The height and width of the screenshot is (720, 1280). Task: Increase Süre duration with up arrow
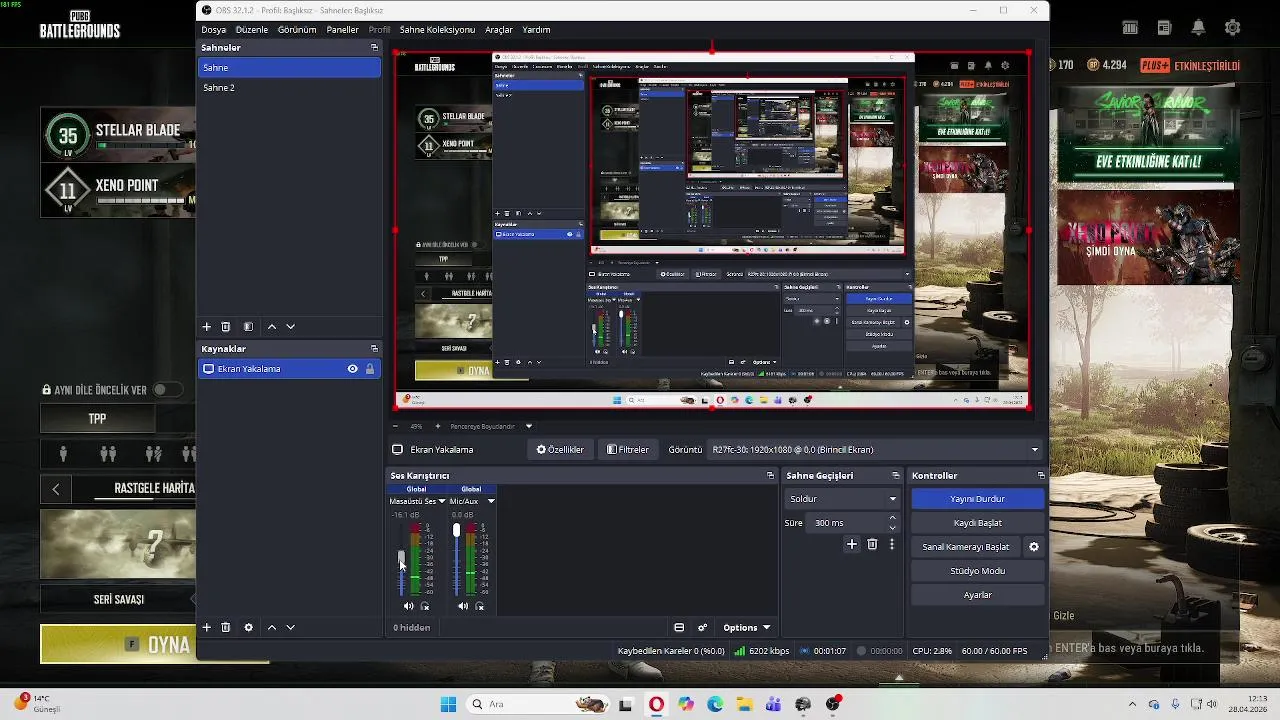(892, 518)
